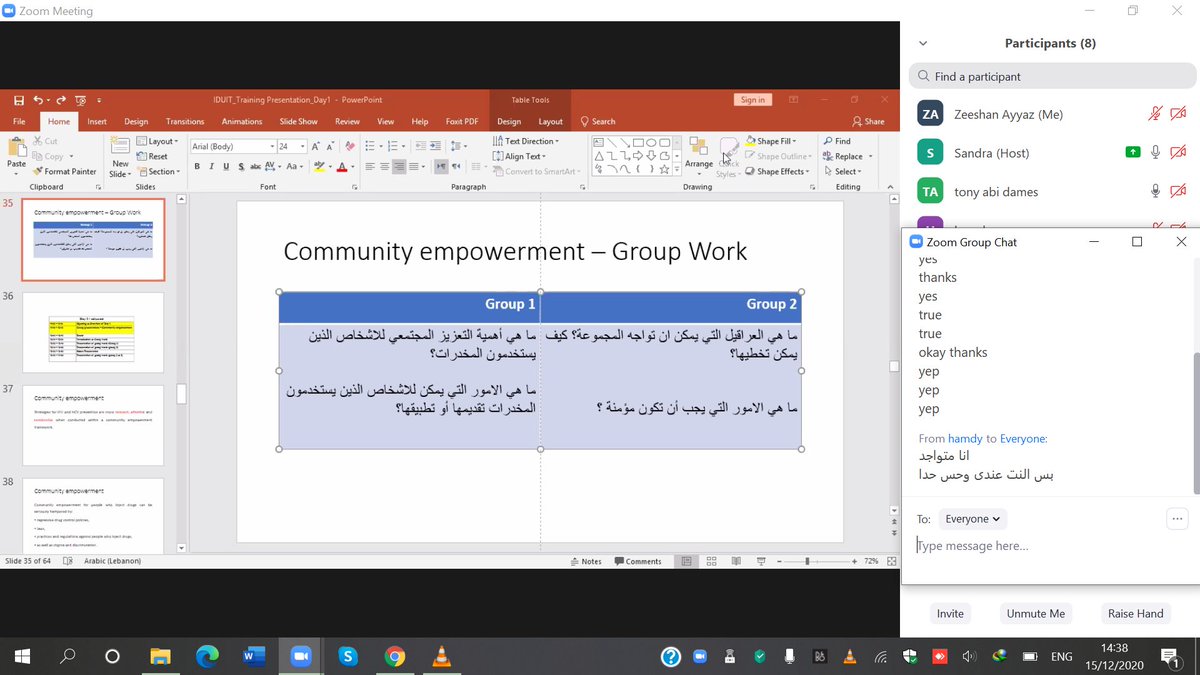
Task: Redo the action in PowerPoint
Action: (62, 100)
